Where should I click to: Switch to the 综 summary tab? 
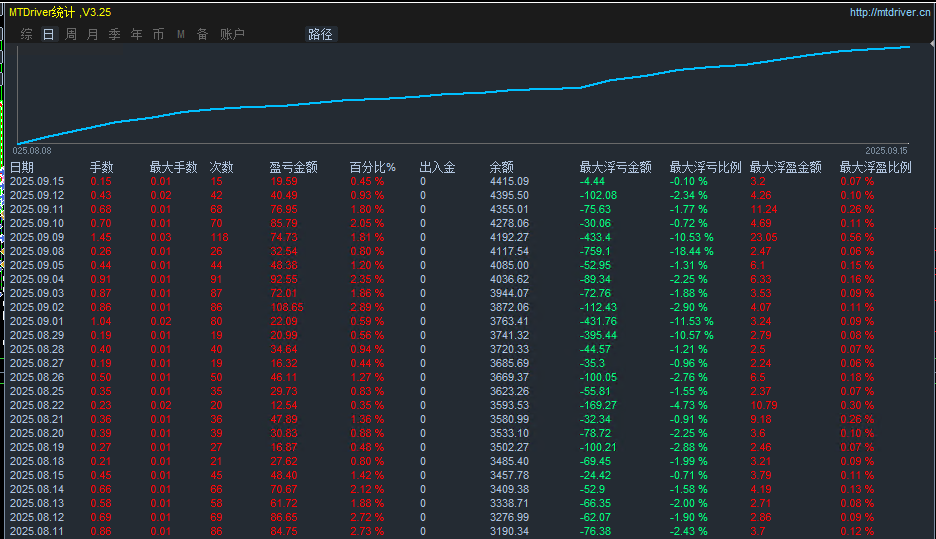26,34
